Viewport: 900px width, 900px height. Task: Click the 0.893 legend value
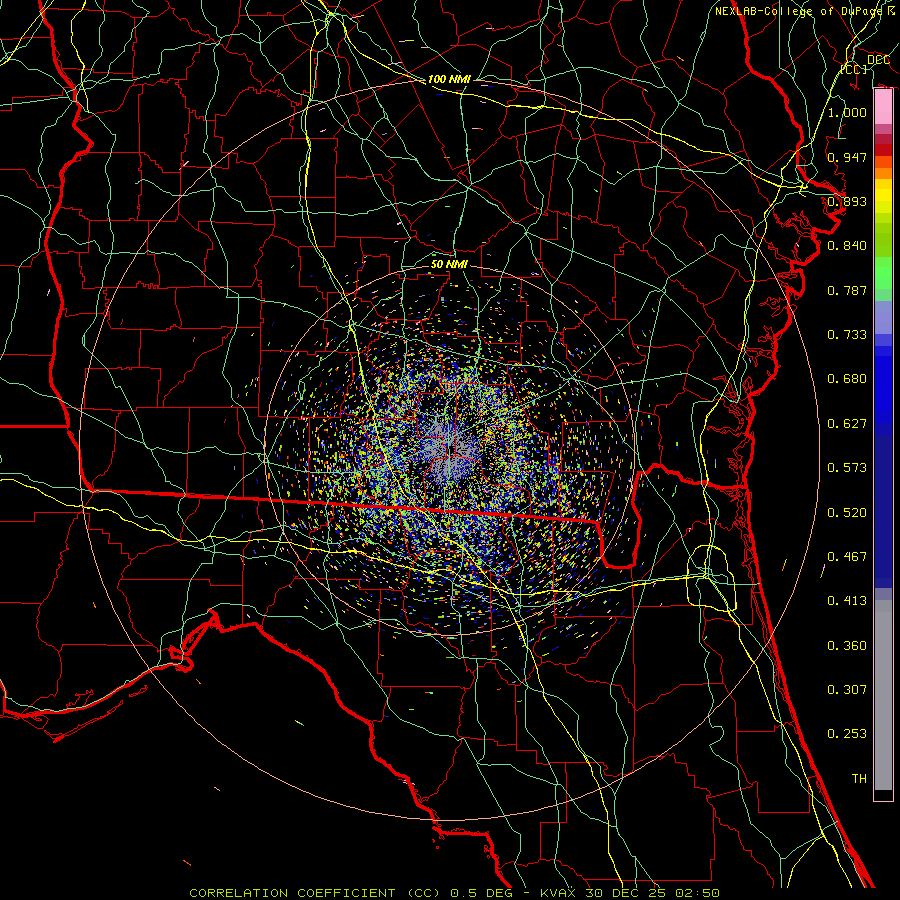coord(847,201)
